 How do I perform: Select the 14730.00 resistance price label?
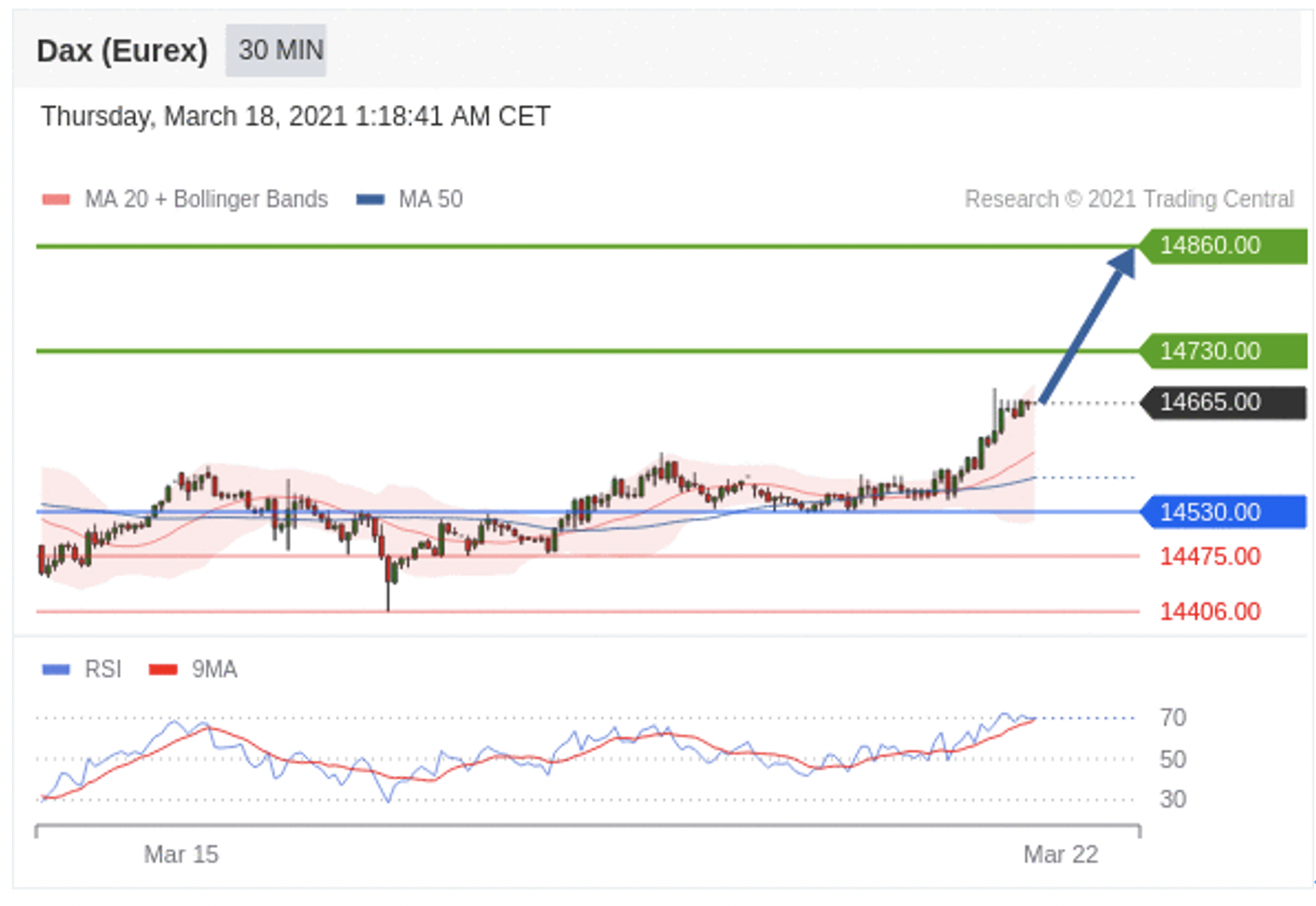(x=1223, y=351)
